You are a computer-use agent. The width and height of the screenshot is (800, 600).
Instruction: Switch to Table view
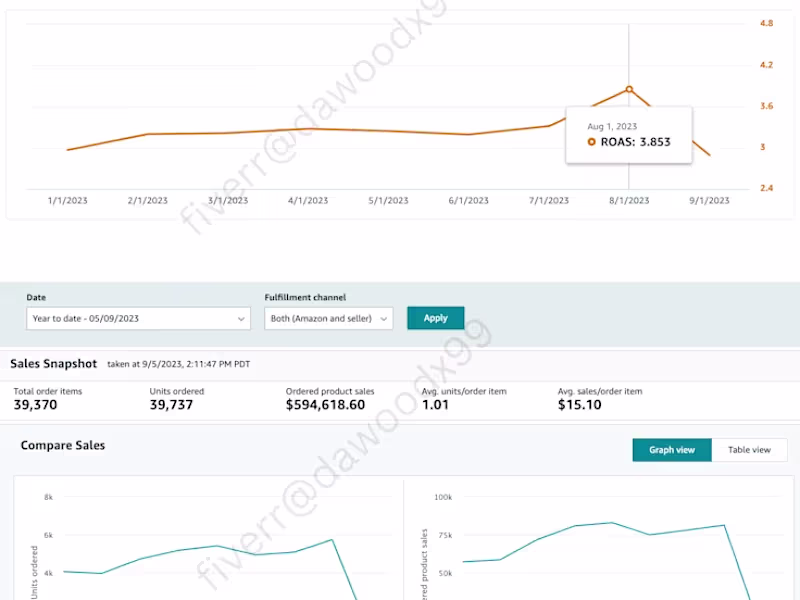click(749, 450)
